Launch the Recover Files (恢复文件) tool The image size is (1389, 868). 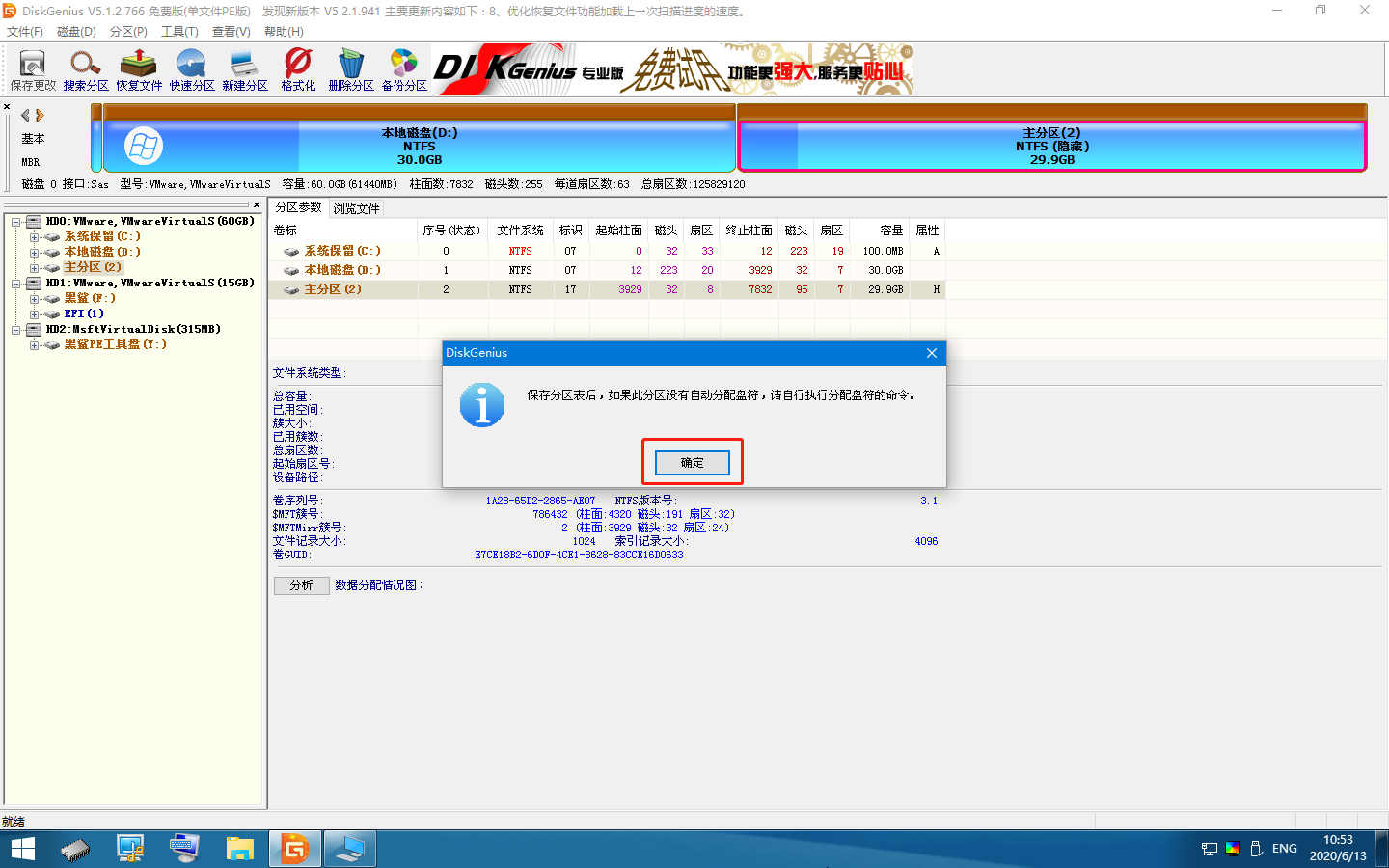pyautogui.click(x=139, y=70)
